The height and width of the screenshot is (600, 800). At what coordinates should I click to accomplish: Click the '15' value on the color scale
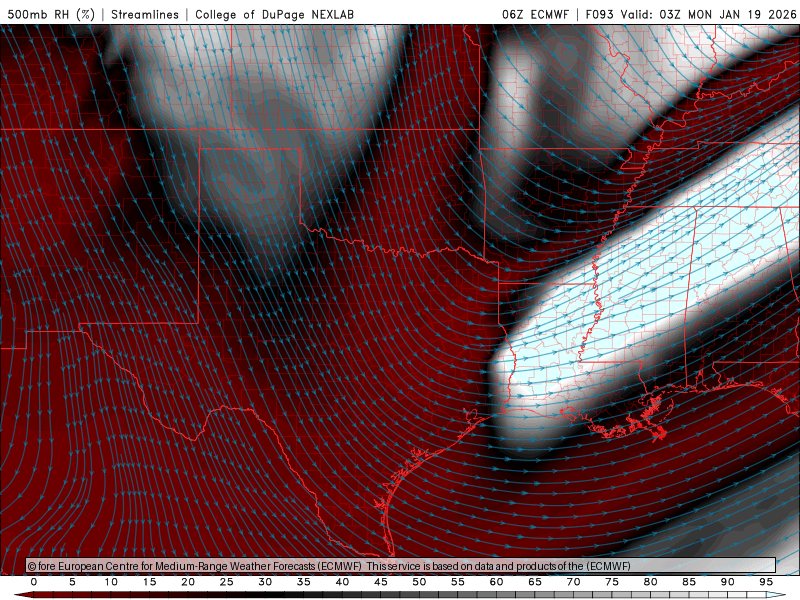coord(149,582)
